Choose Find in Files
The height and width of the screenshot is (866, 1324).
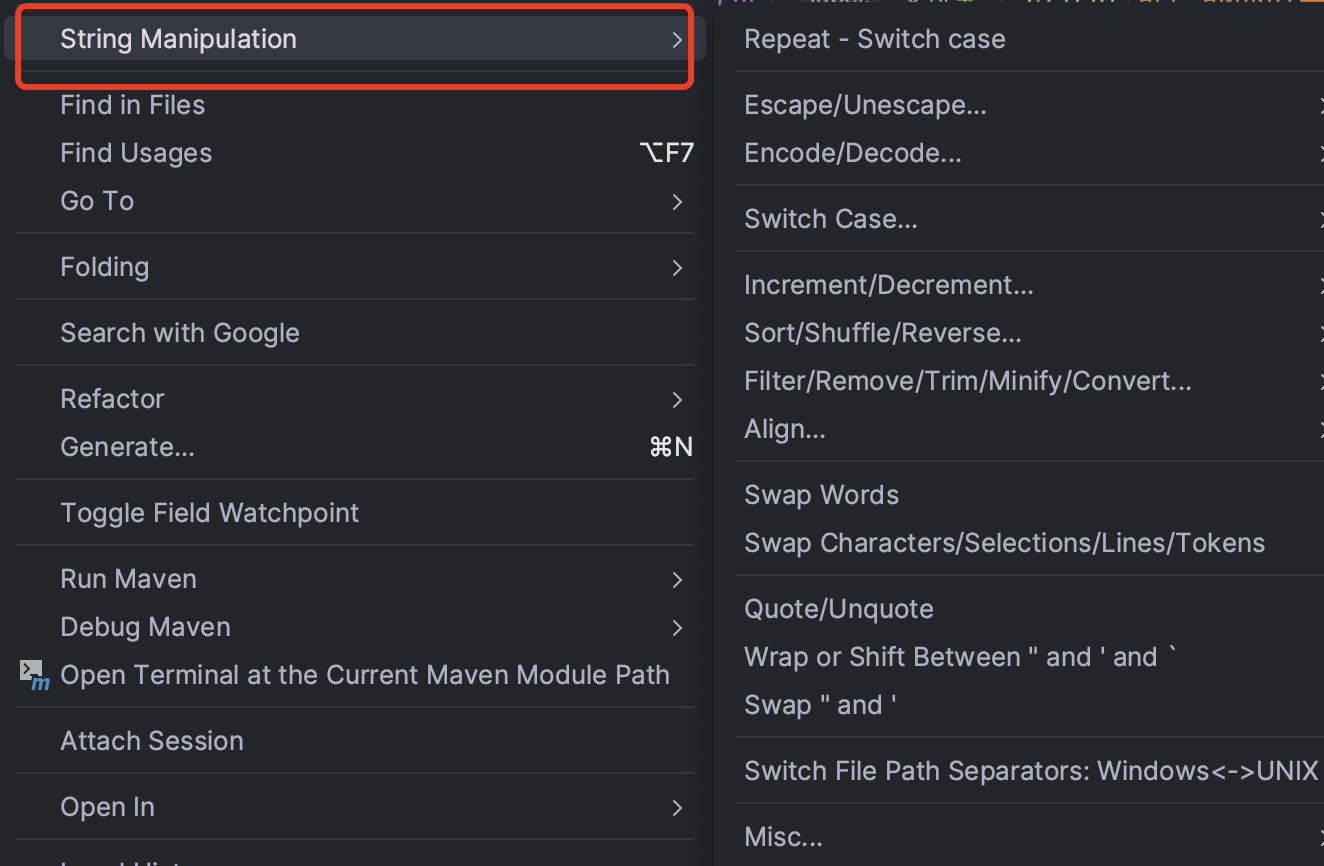355,105
